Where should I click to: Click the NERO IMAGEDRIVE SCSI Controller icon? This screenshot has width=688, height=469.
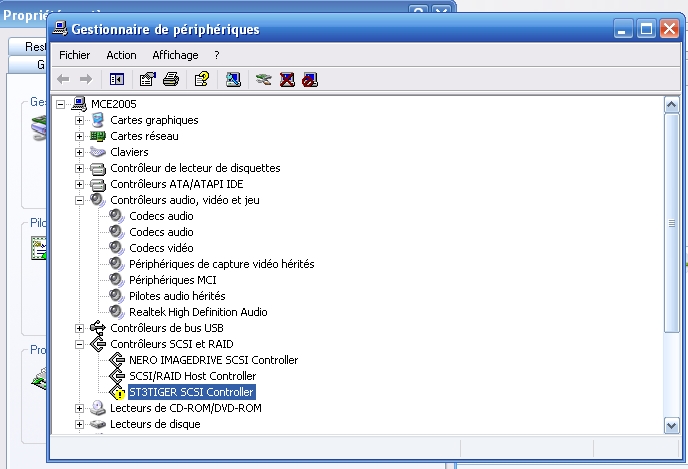tap(117, 360)
